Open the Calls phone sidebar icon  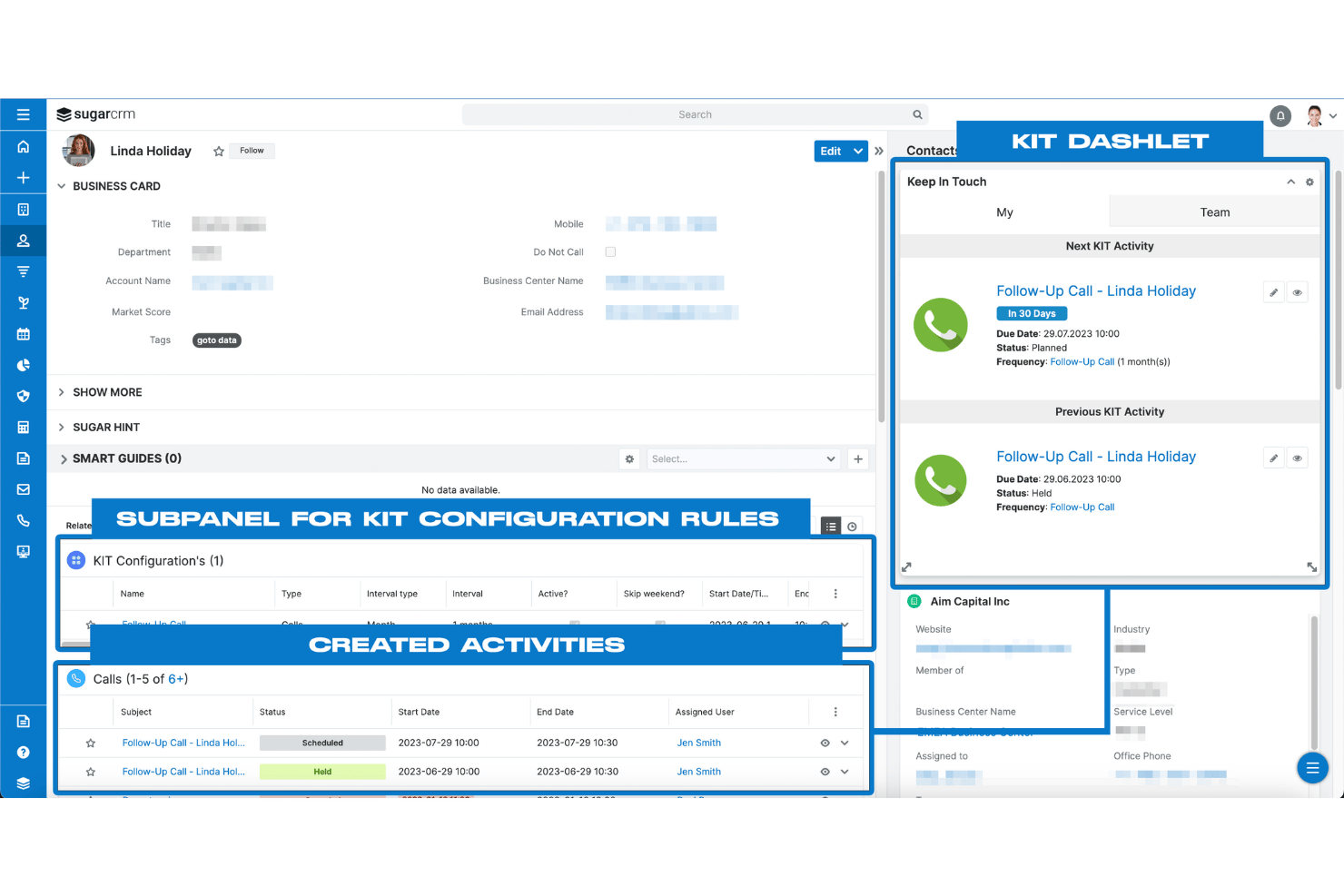point(24,520)
